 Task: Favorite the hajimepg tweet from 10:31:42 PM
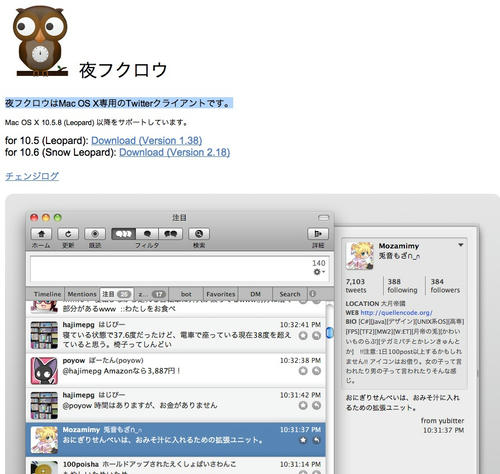pyautogui.click(x=303, y=405)
